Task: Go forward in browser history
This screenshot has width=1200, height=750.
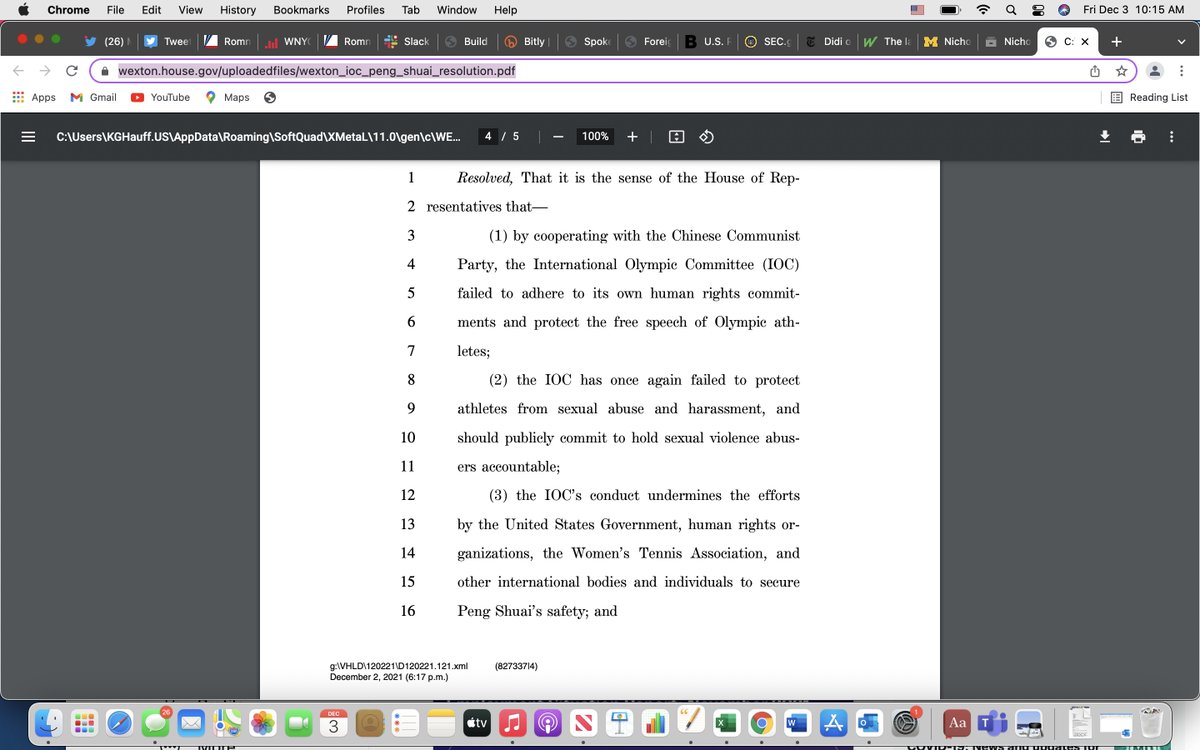Action: pyautogui.click(x=45, y=71)
